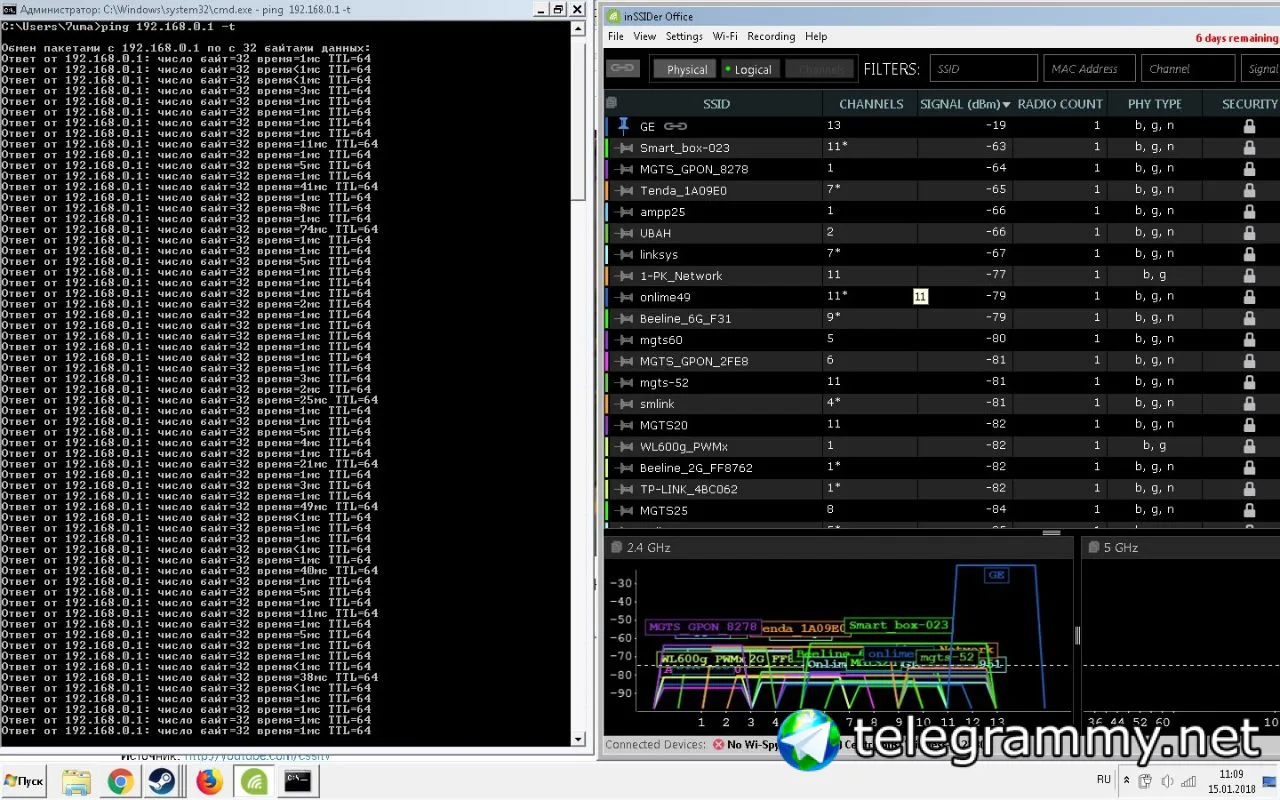
Task: Pin the Smart_box-023 network row
Action: [x=625, y=148]
